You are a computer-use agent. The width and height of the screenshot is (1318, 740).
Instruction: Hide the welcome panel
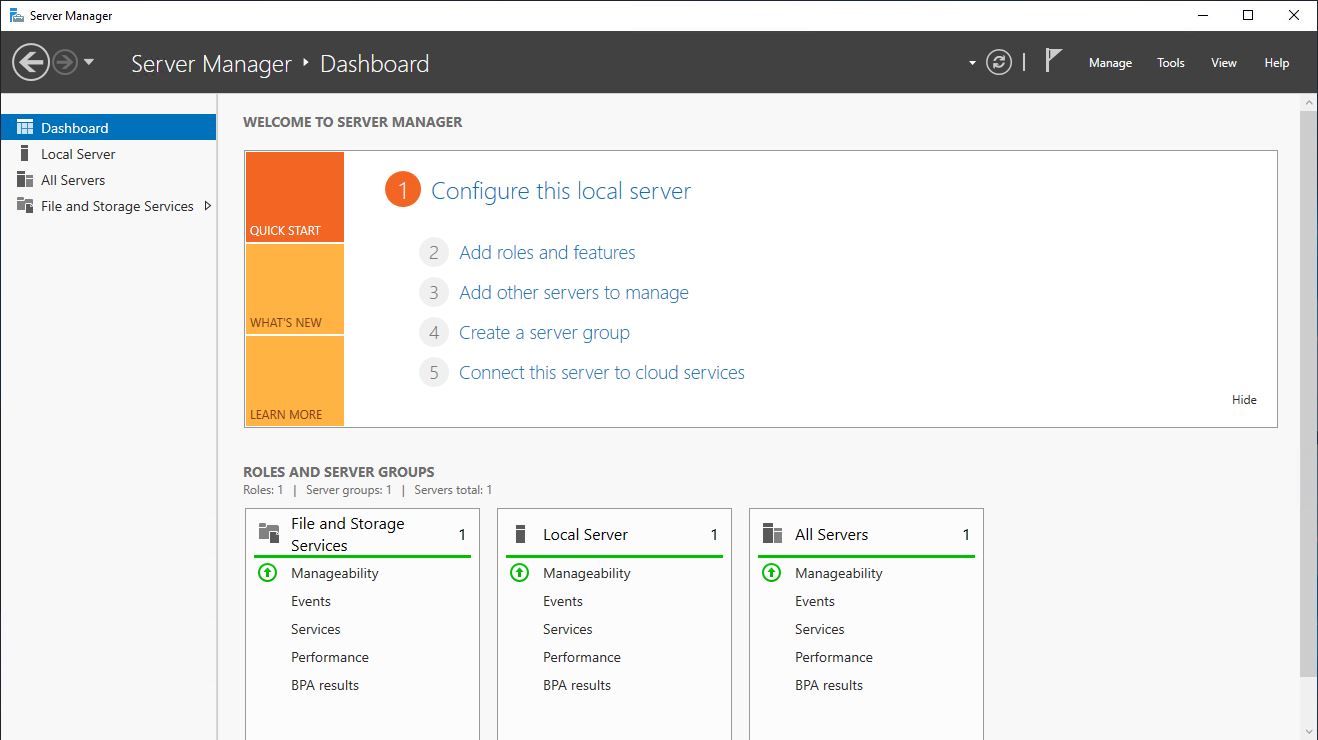pyautogui.click(x=1244, y=400)
